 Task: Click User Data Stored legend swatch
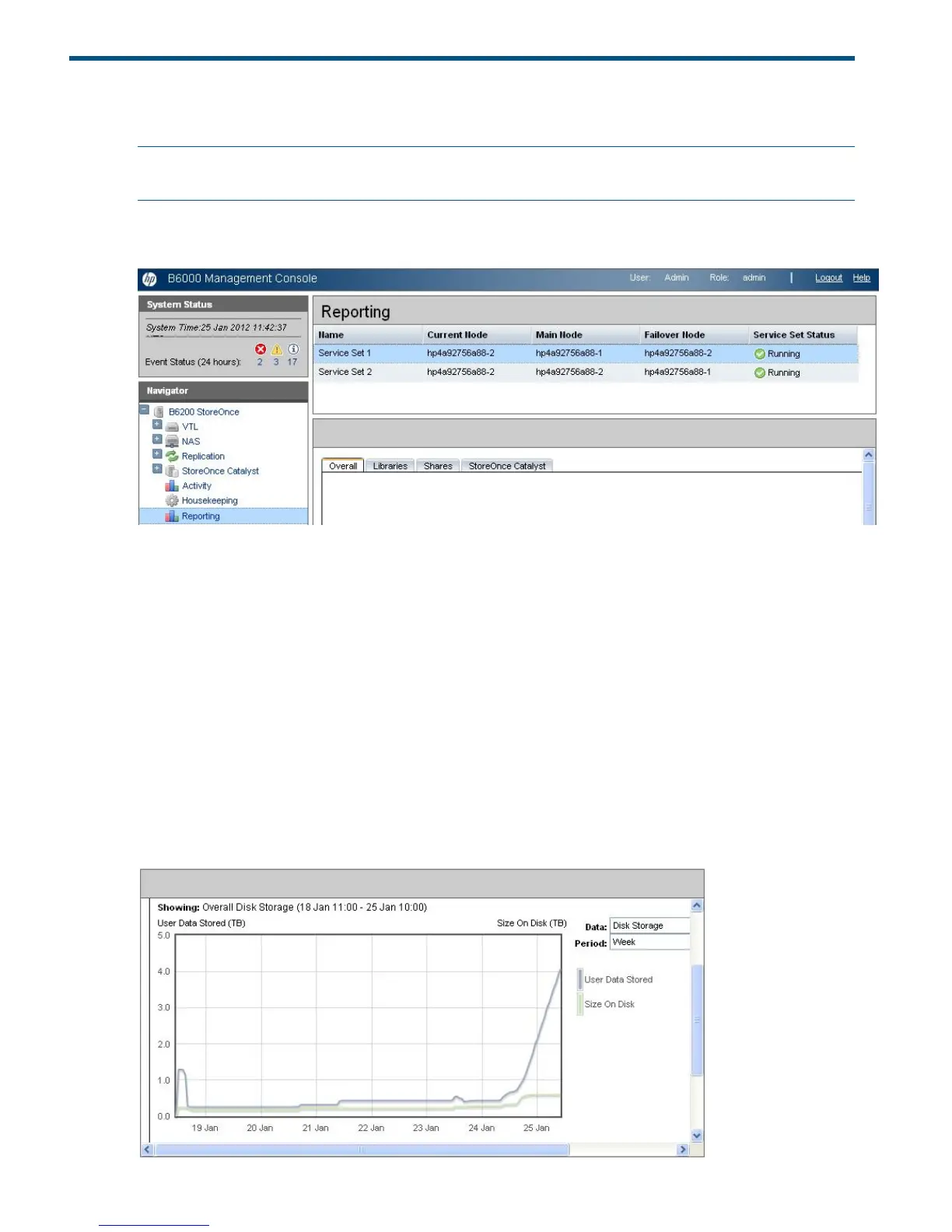tap(580, 979)
